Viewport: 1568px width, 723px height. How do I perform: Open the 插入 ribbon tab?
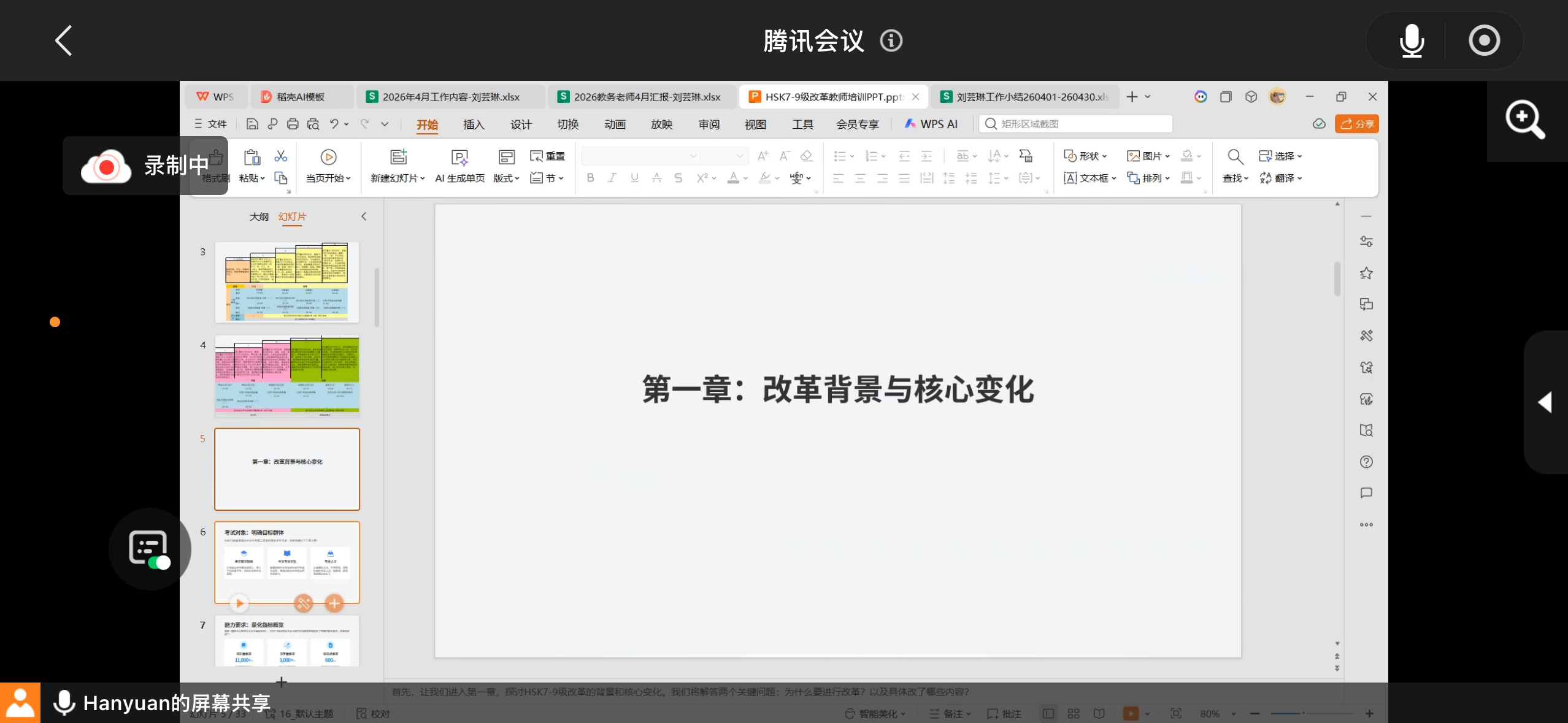click(x=474, y=124)
